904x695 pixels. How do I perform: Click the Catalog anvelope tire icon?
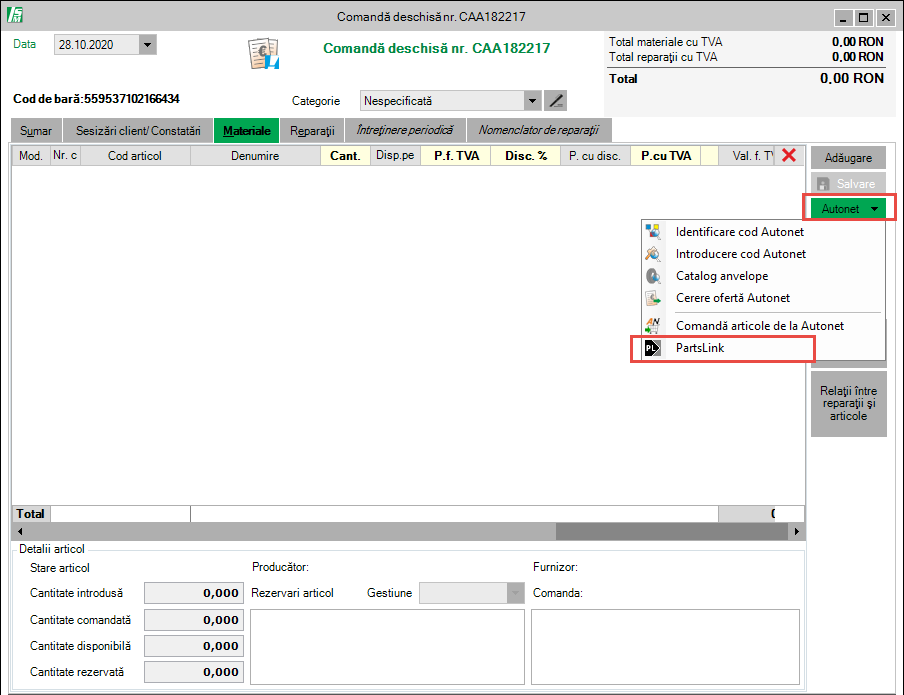pos(653,276)
